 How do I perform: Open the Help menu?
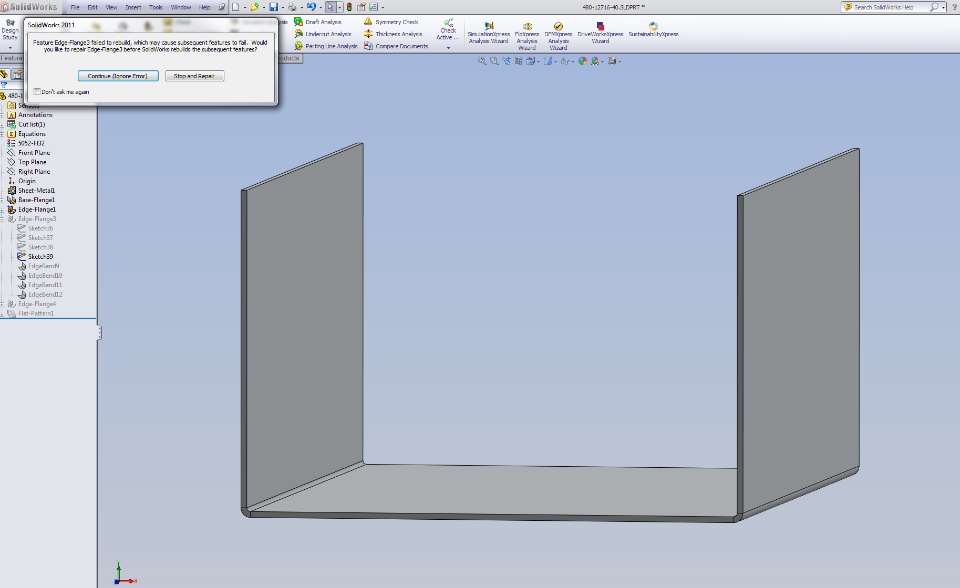click(x=205, y=7)
